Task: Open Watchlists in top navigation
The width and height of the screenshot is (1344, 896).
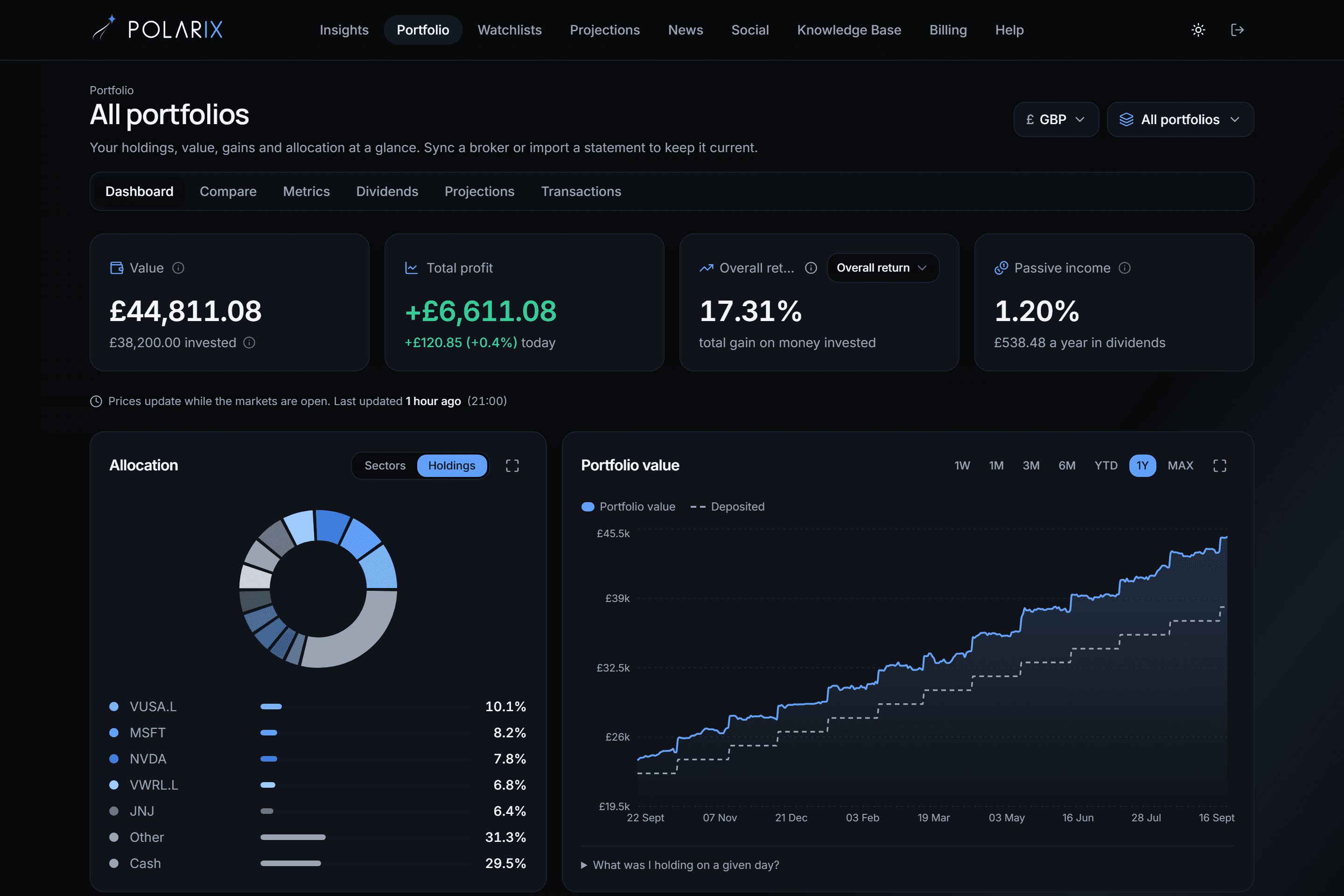Action: tap(510, 30)
